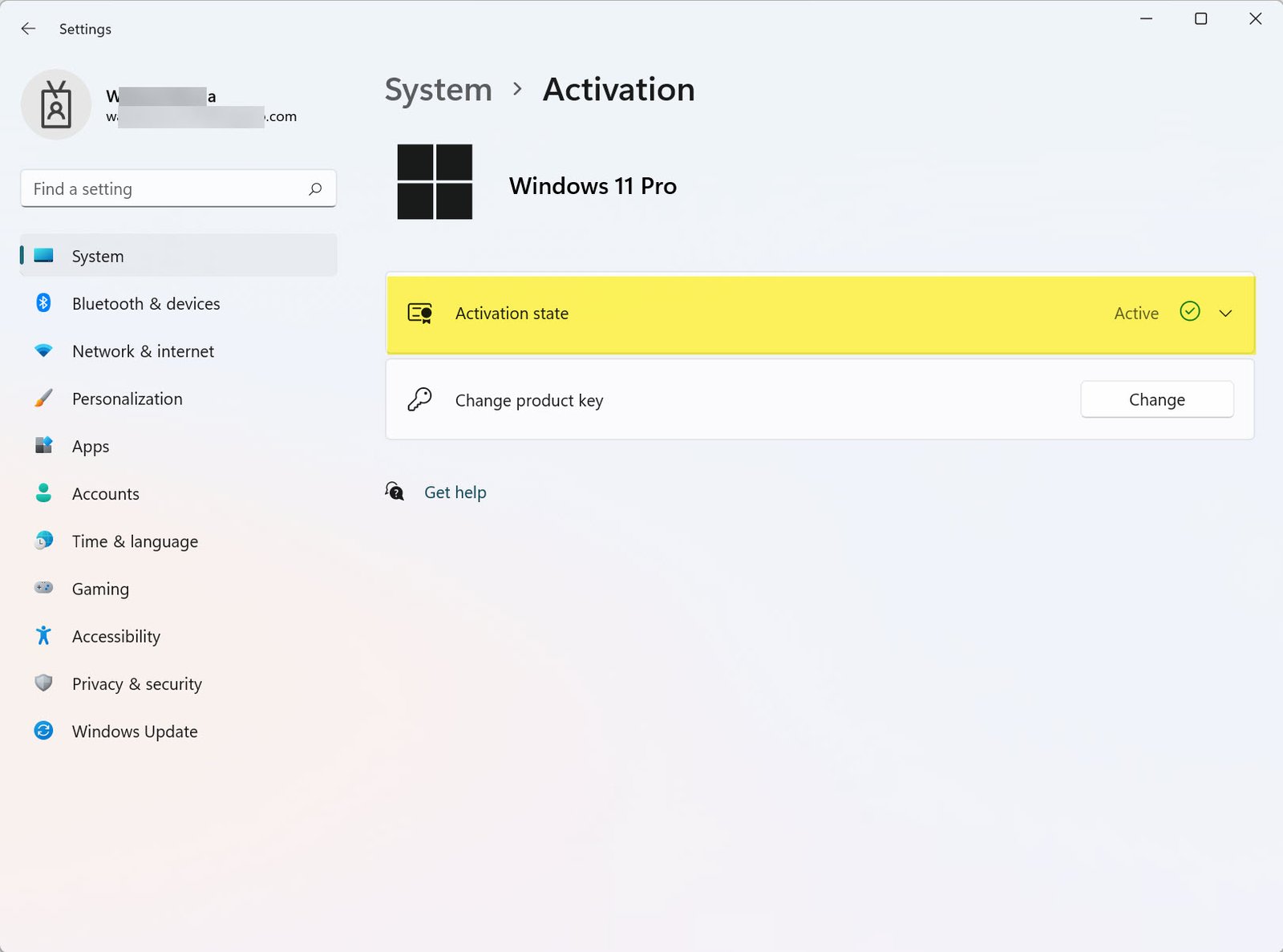Open Privacy & security settings
Image resolution: width=1283 pixels, height=952 pixels.
coord(178,683)
